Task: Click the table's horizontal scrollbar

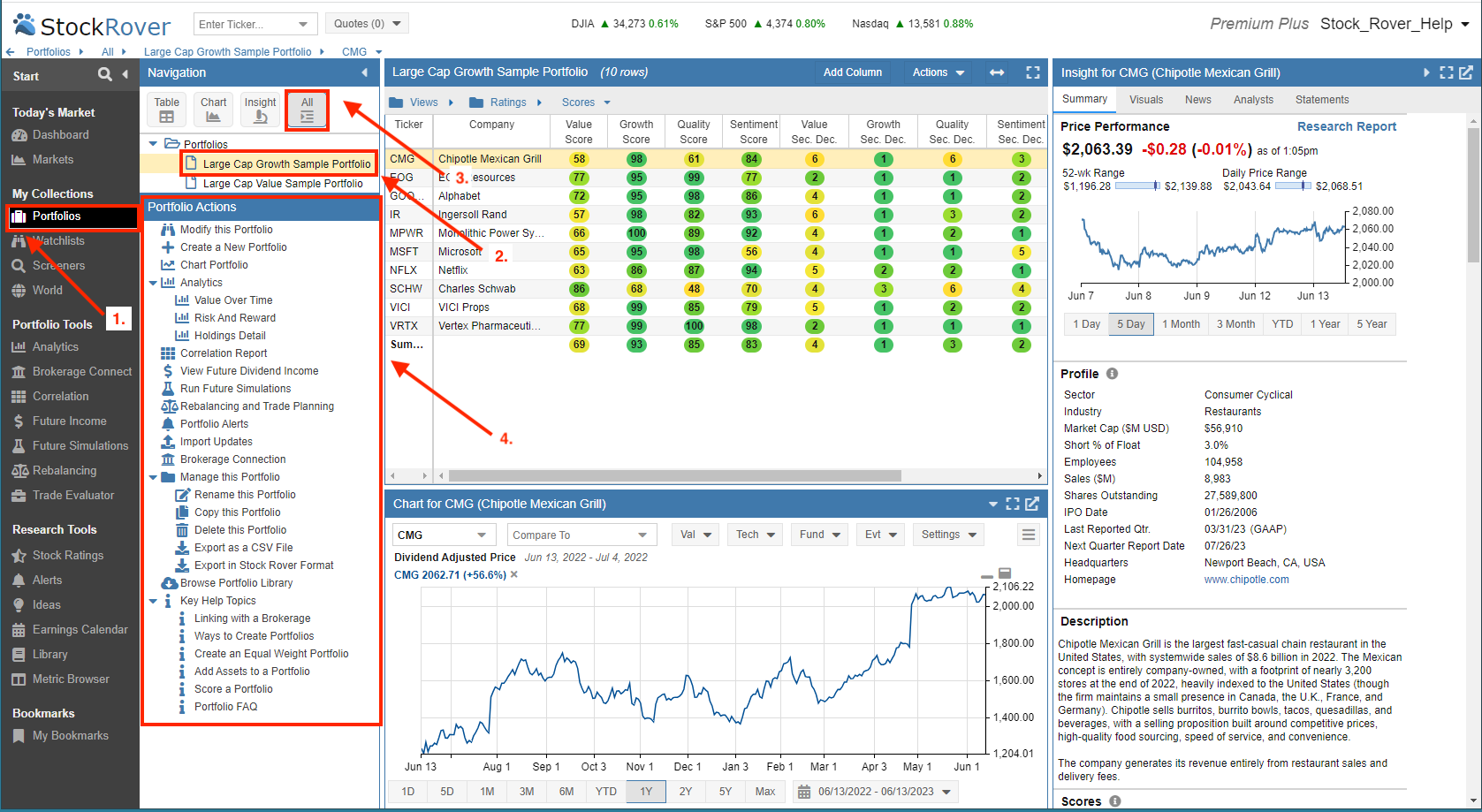Action: [x=674, y=475]
